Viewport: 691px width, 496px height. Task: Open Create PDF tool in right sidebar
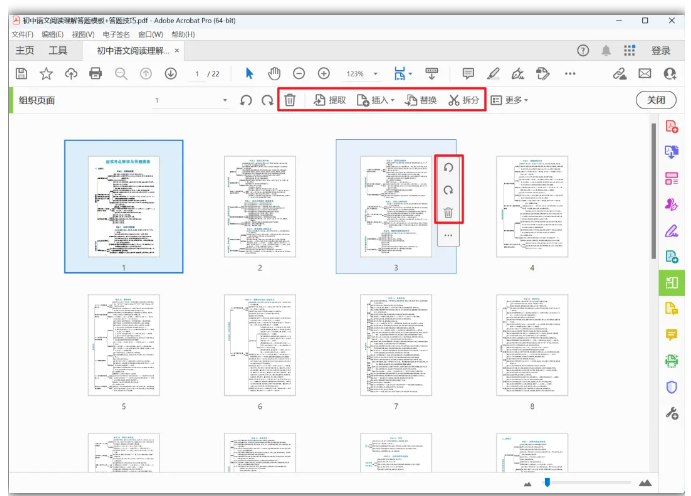pyautogui.click(x=671, y=126)
